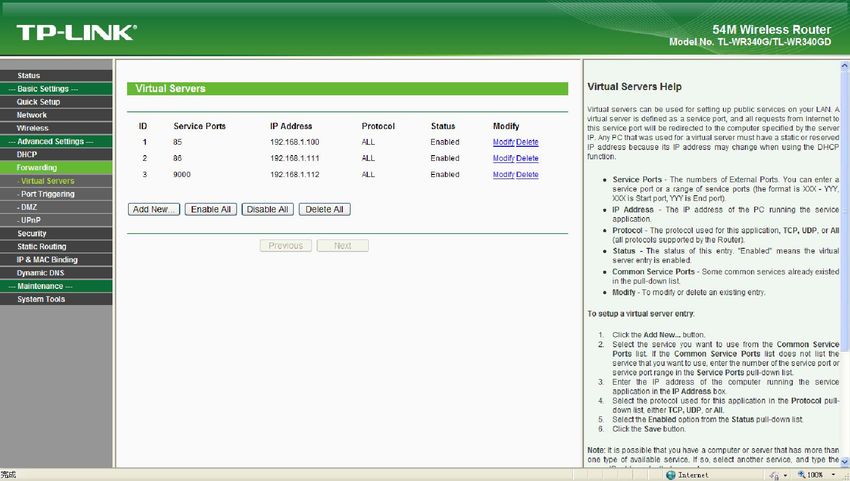The width and height of the screenshot is (850, 481).
Task: Click the Add New... button
Action: 154,209
